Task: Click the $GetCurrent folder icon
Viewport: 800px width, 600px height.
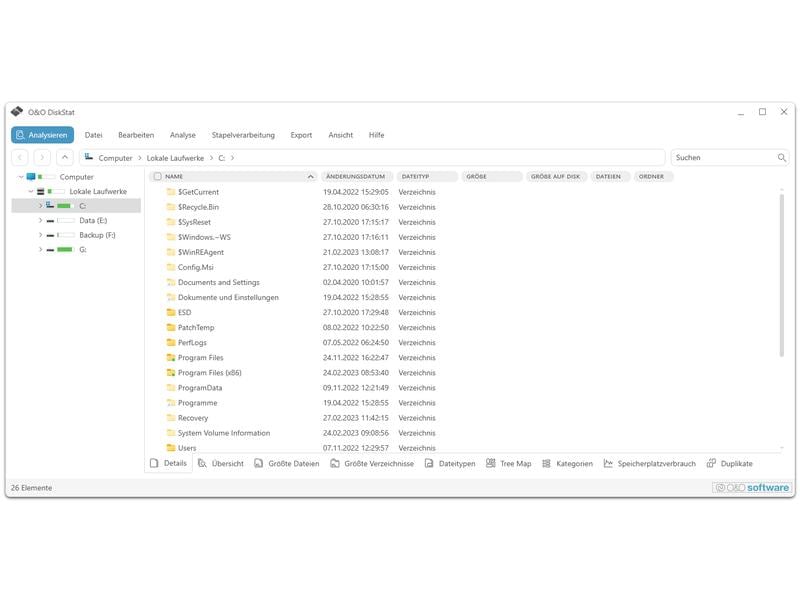Action: click(171, 192)
